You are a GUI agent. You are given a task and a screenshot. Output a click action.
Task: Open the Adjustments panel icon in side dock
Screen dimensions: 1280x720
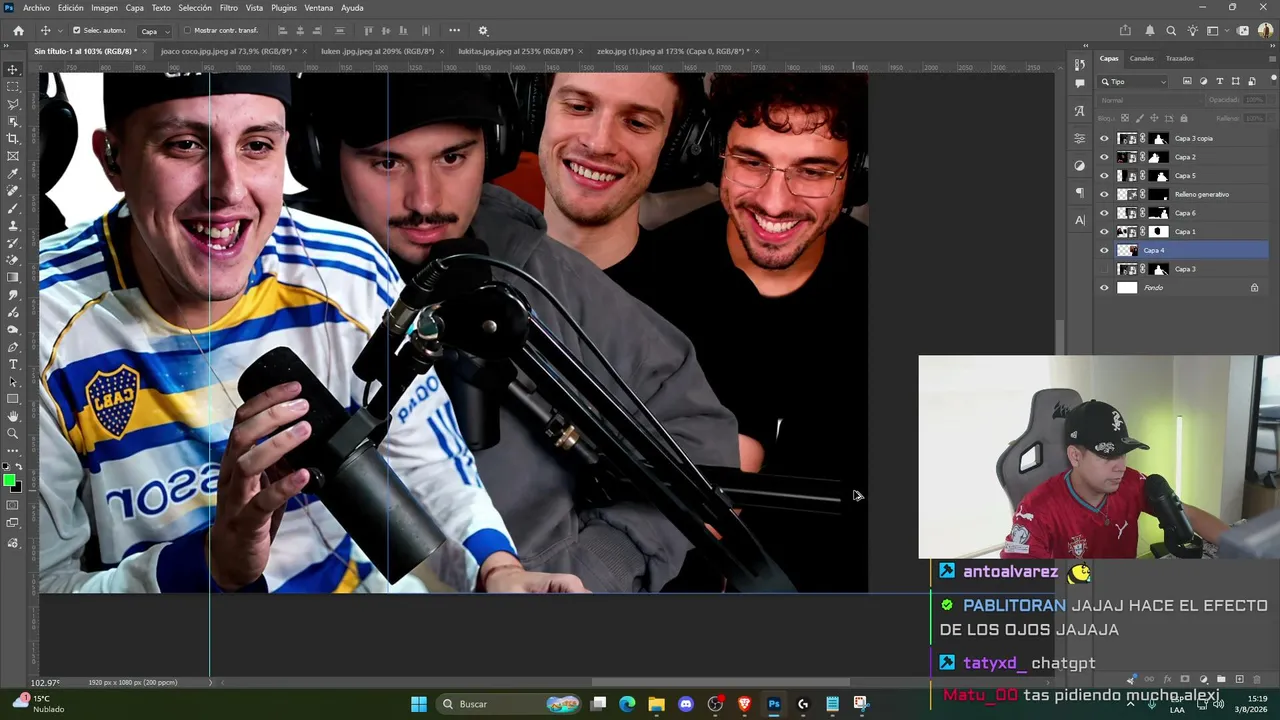coord(1079,165)
